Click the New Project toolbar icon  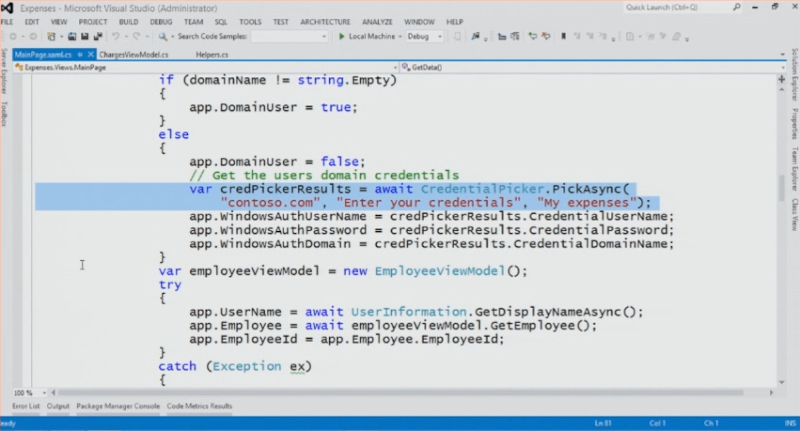point(51,36)
